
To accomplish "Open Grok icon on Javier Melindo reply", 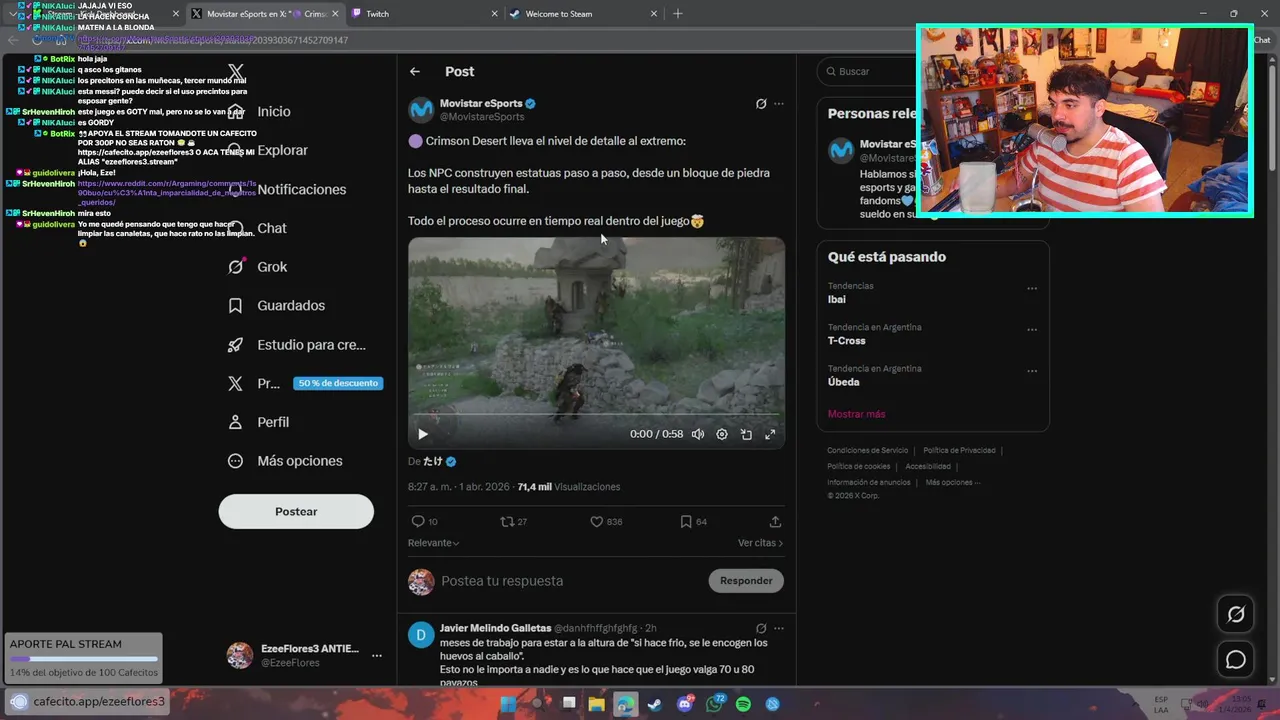I will [x=761, y=629].
